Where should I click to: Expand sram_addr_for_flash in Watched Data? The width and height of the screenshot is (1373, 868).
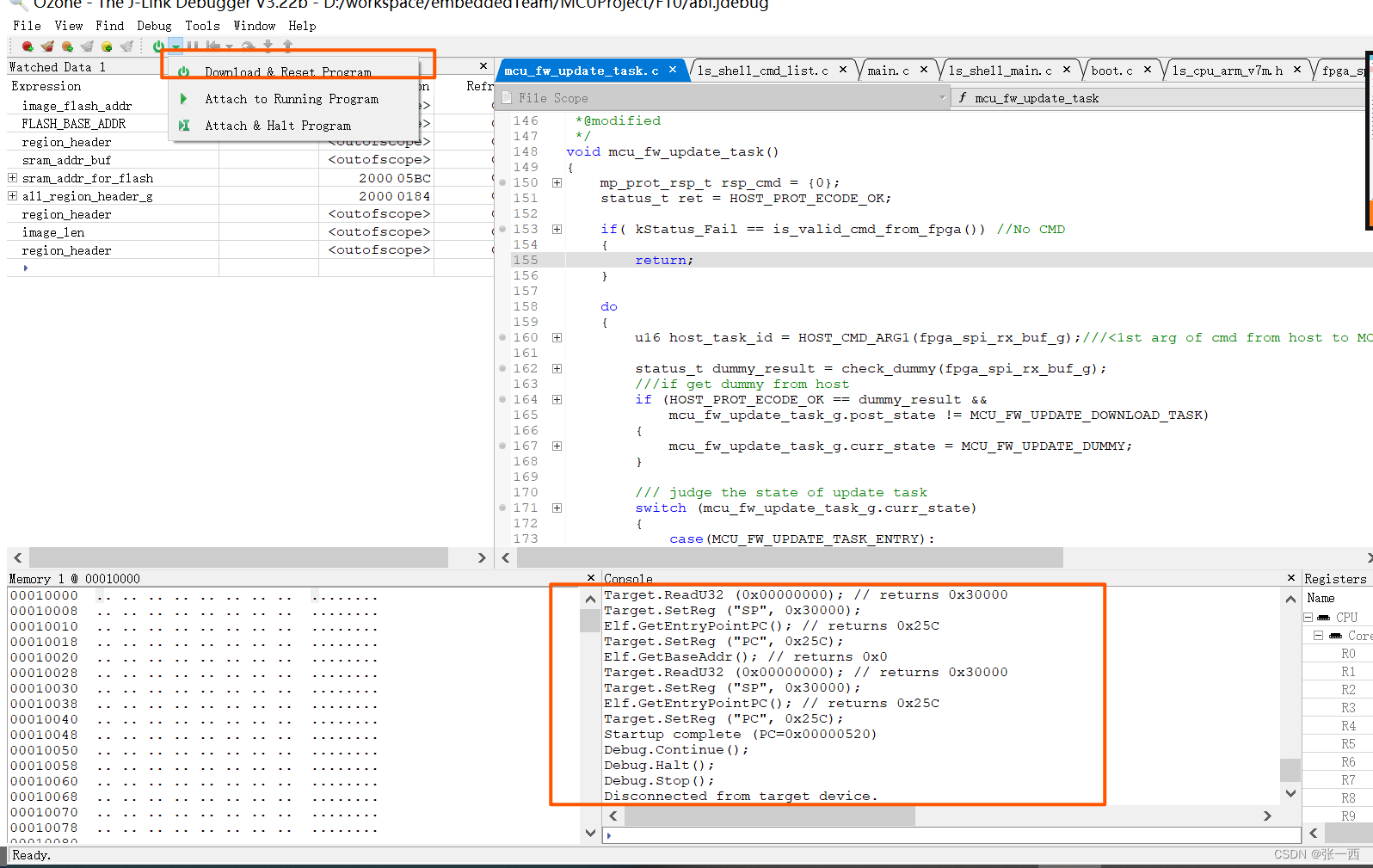coord(13,178)
